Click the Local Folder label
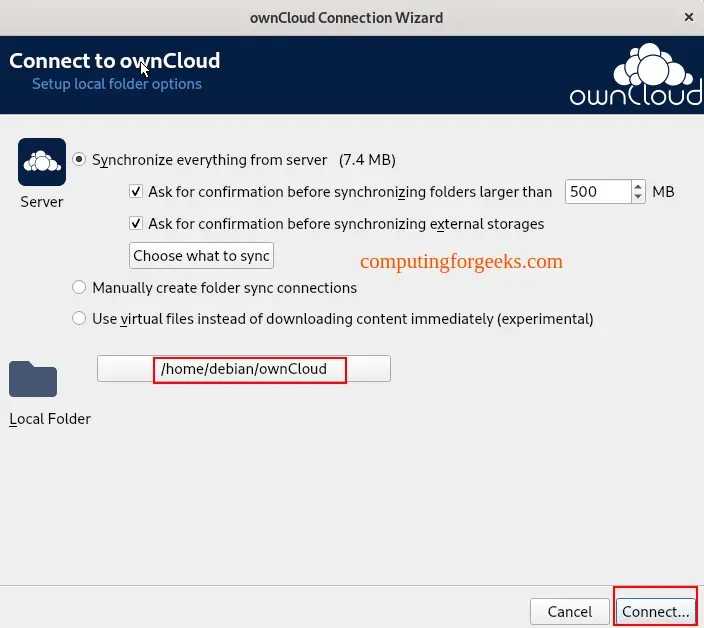 point(50,419)
